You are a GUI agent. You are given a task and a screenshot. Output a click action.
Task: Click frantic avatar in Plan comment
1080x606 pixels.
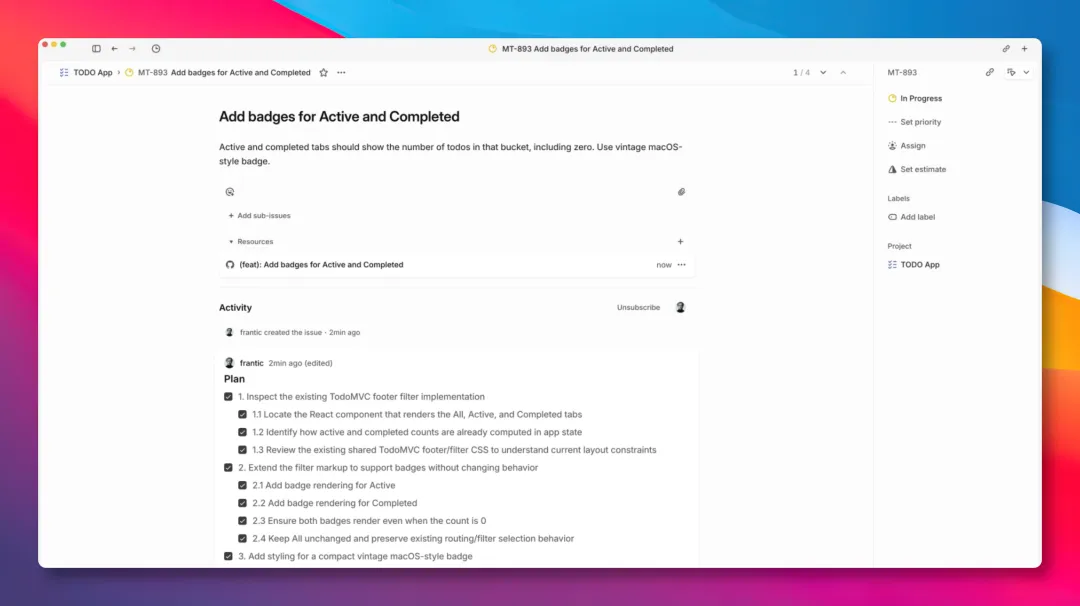(x=229, y=363)
